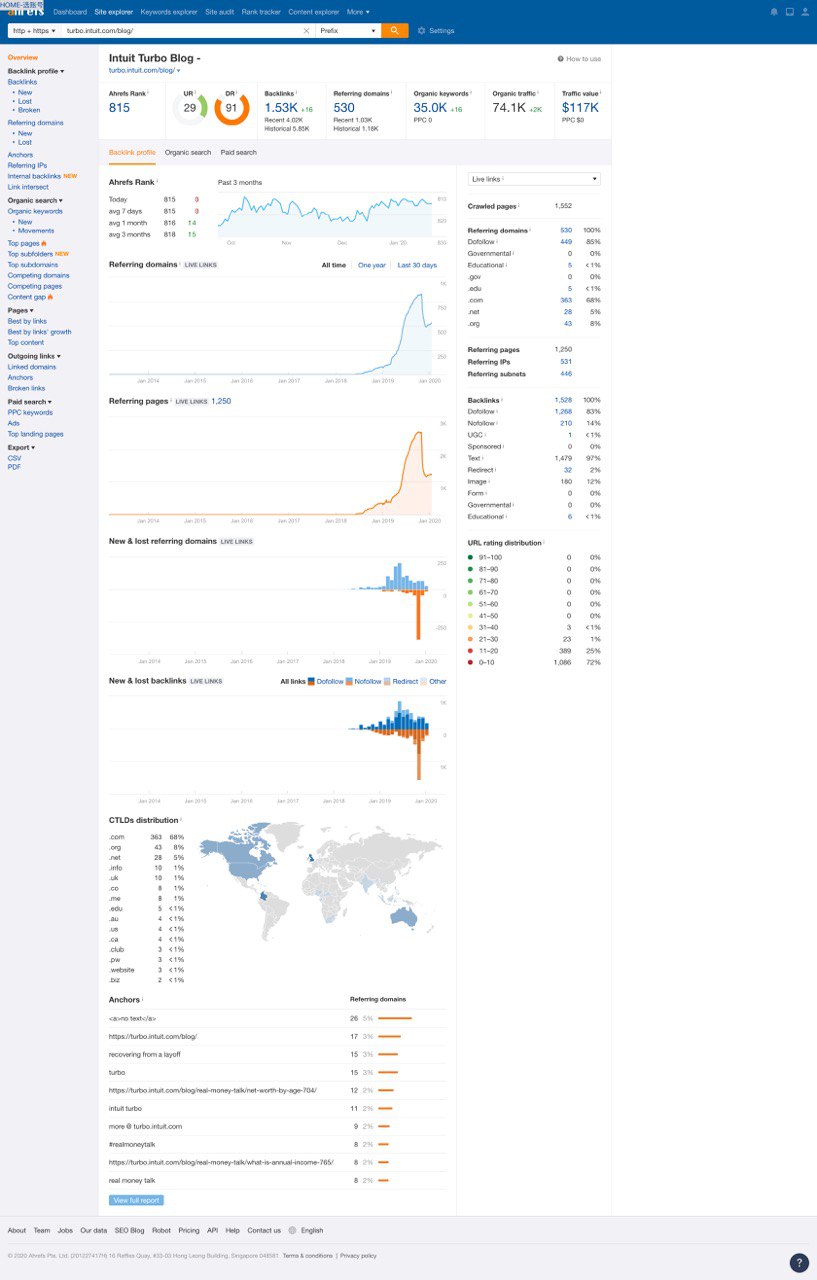
Task: Click the orange search magnifier button
Action: coord(394,31)
